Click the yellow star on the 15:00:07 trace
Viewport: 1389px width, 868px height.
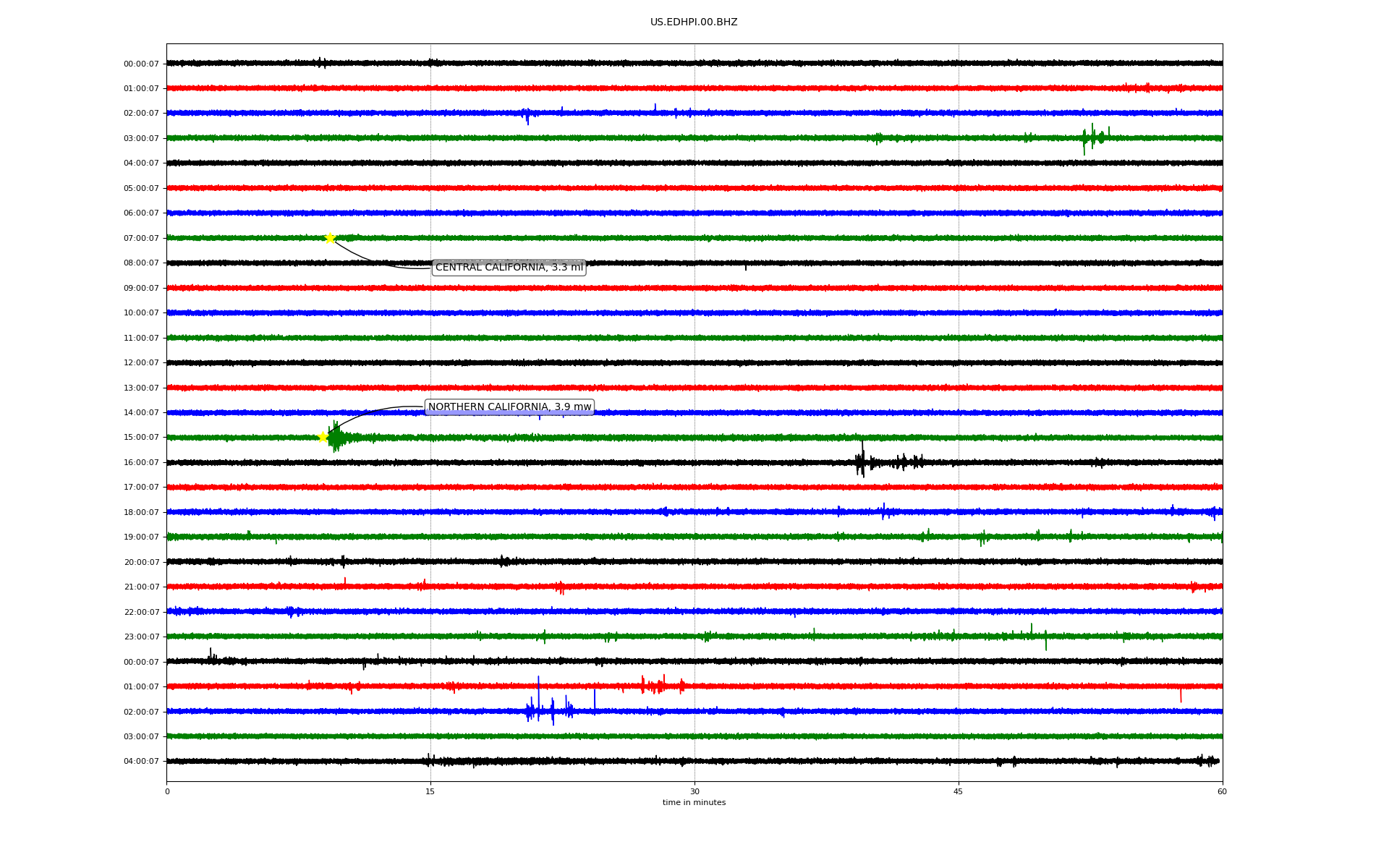pyautogui.click(x=323, y=437)
